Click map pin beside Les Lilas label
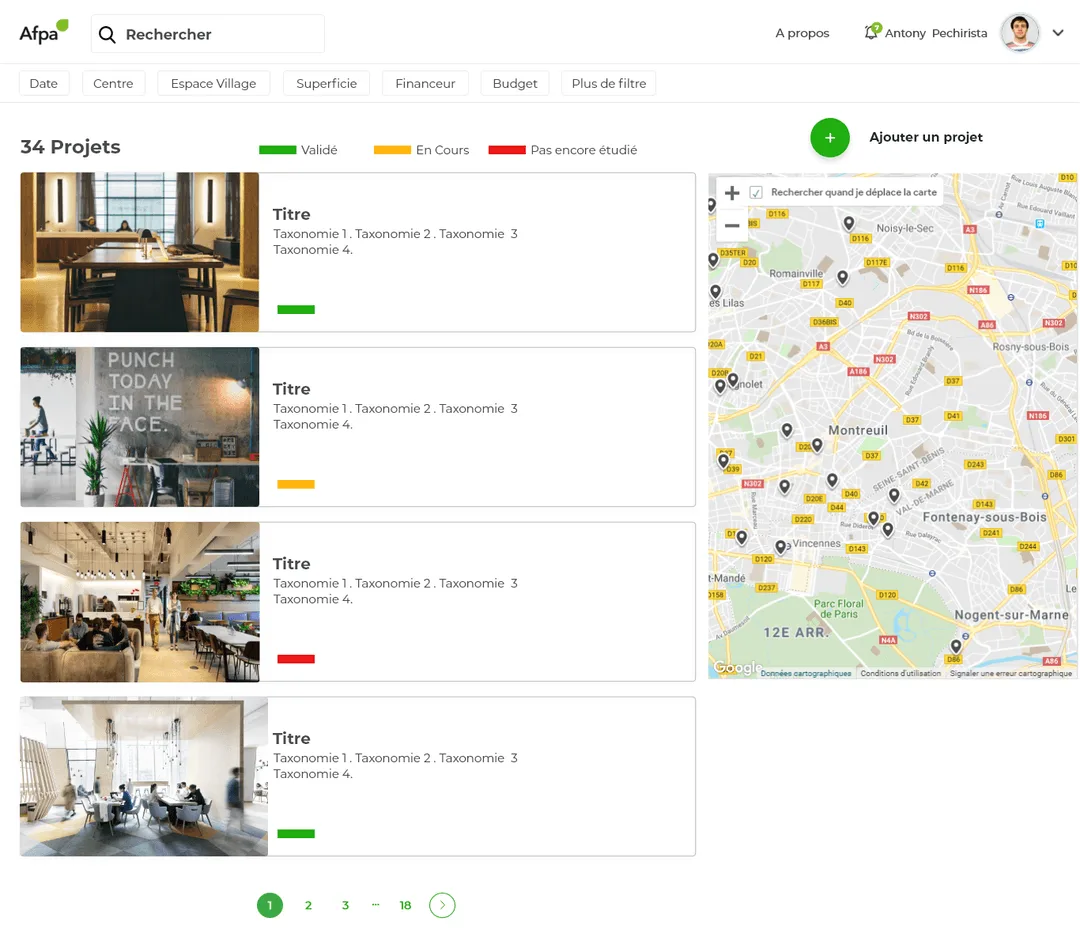 [716, 291]
